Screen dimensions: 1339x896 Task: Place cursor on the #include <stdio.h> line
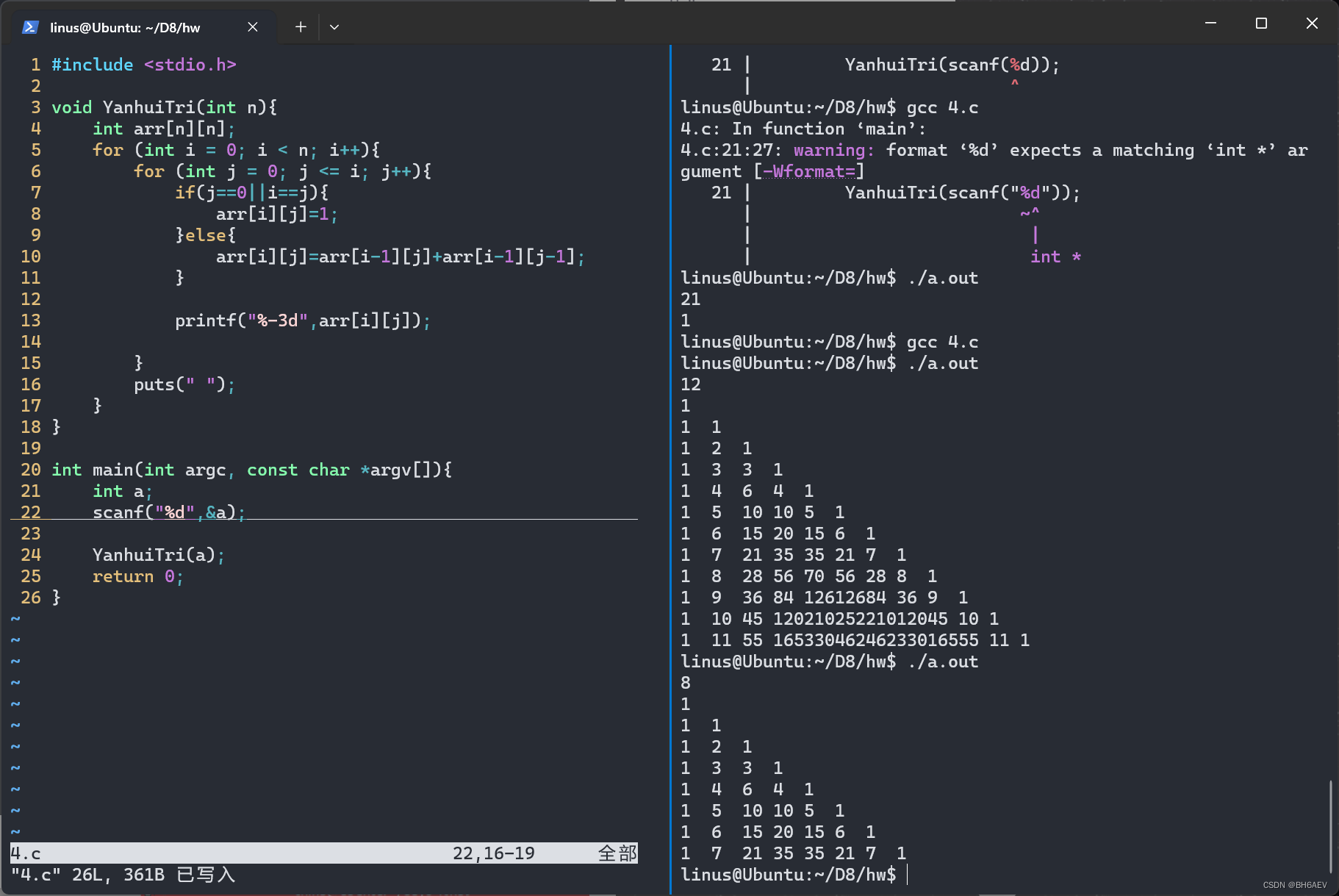point(144,65)
